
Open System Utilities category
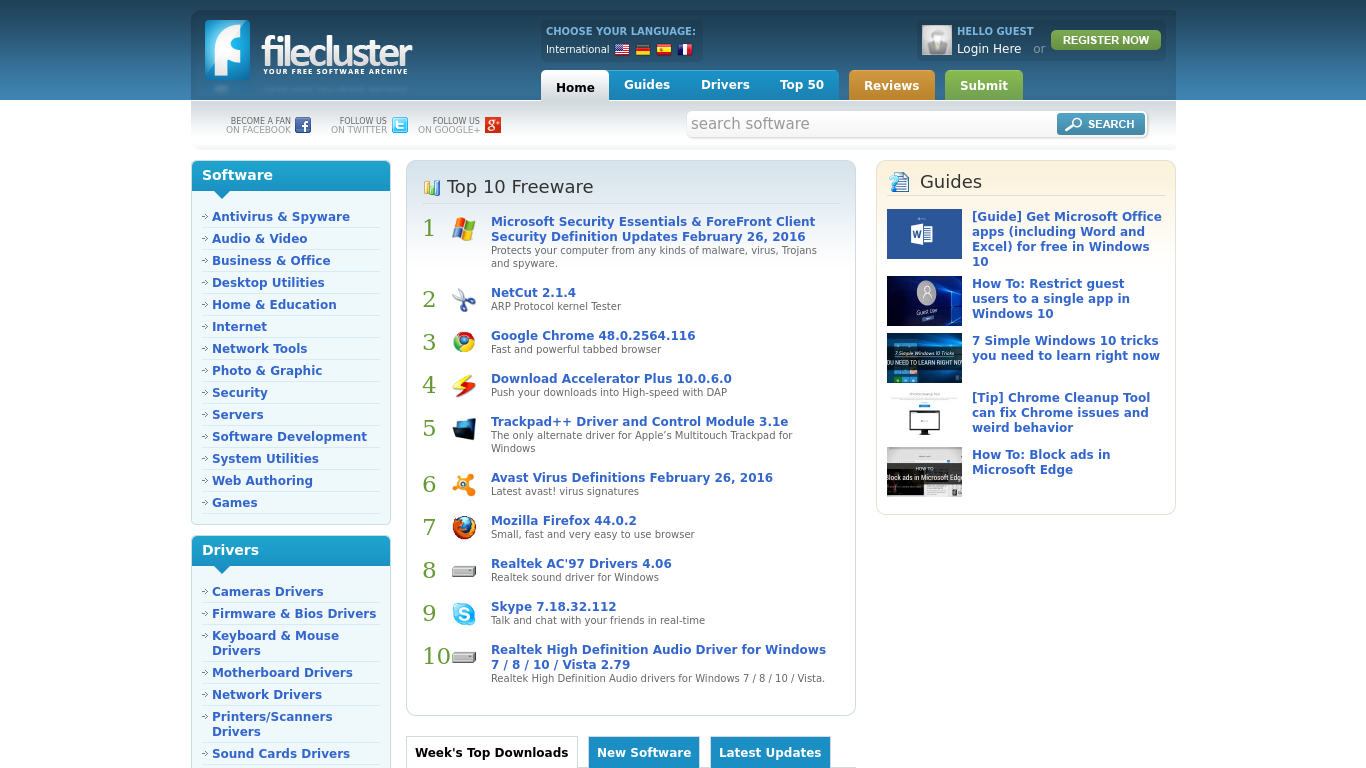(265, 459)
